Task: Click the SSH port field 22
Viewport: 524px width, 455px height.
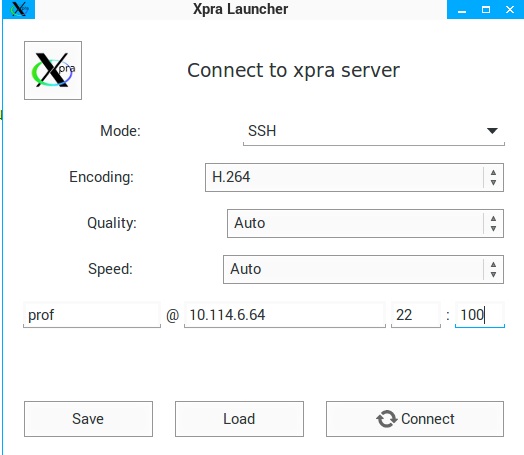Action: [x=416, y=315]
